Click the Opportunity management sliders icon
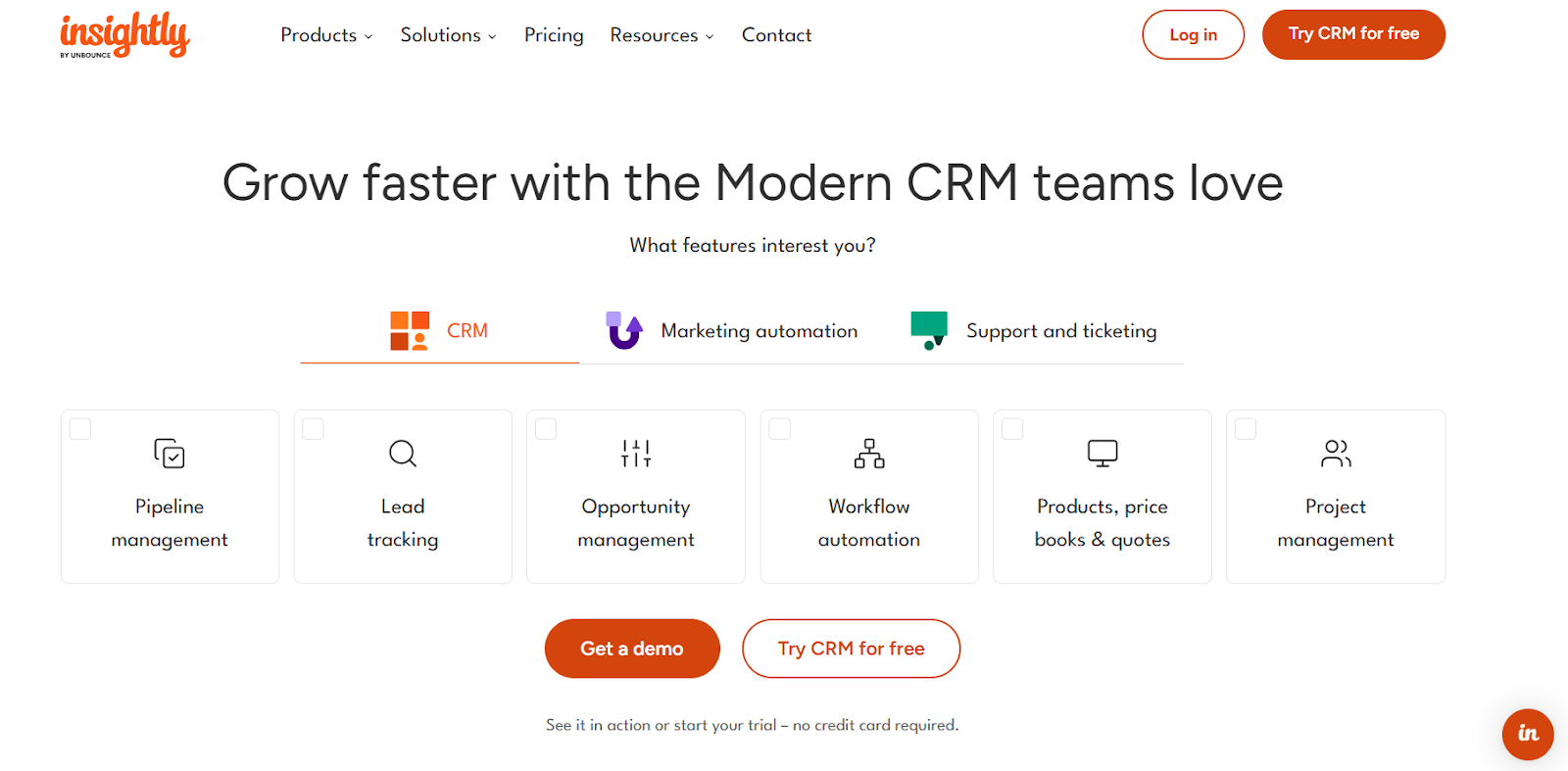The image size is (1568, 771). 636,454
